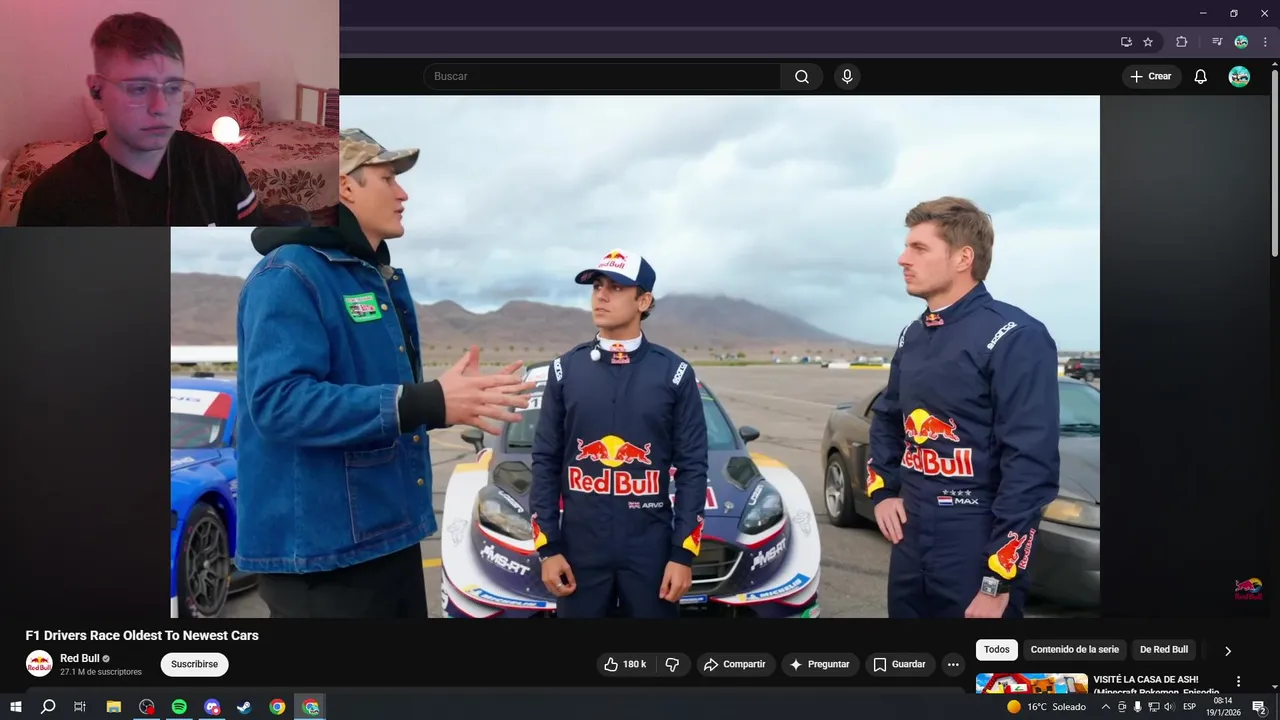1280x720 pixels.
Task: Like the video with 180 k thumbs up
Action: click(x=625, y=664)
